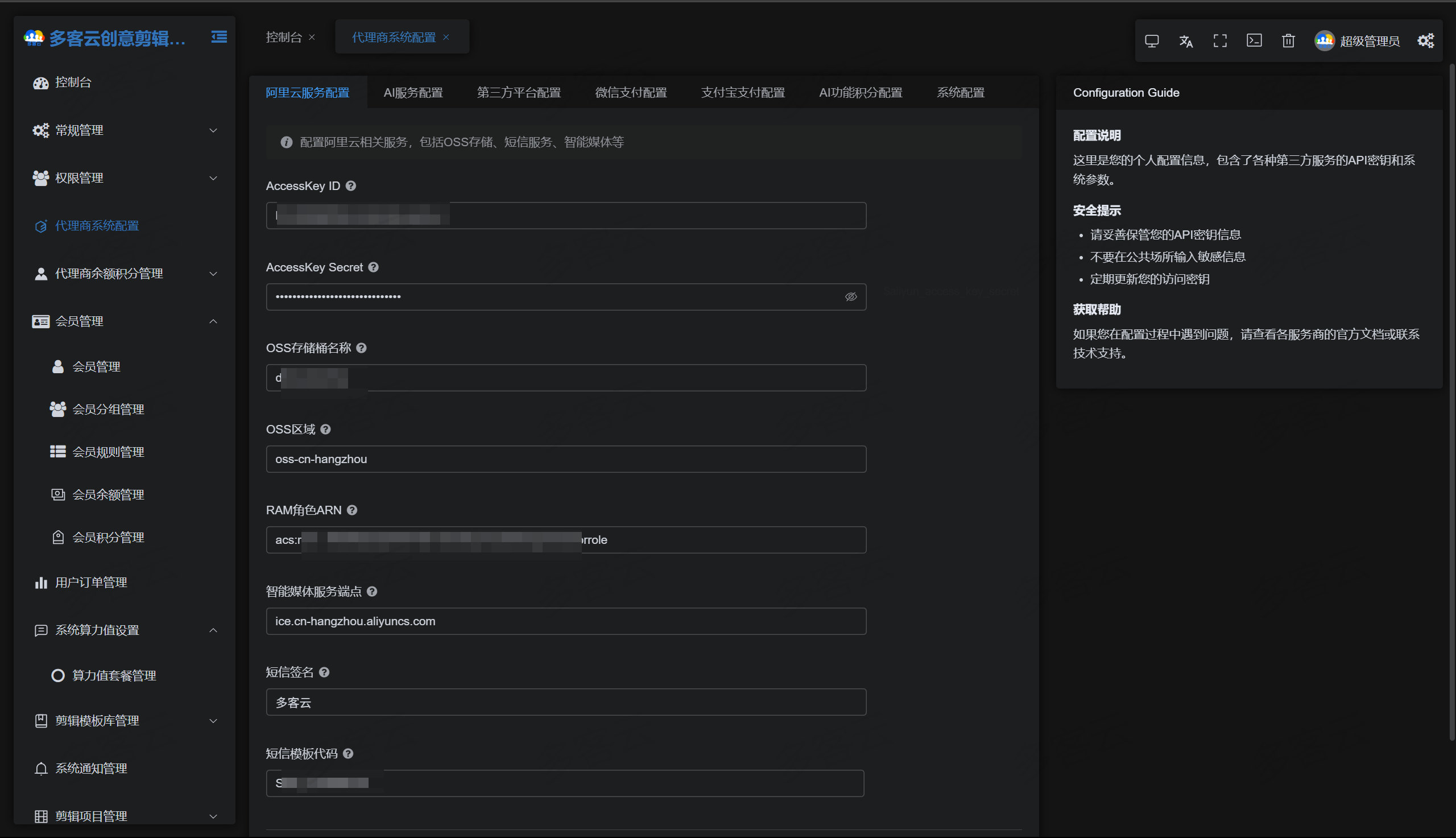Go to 用户订单管理 page
This screenshot has width=1456, height=838.
pyautogui.click(x=91, y=583)
